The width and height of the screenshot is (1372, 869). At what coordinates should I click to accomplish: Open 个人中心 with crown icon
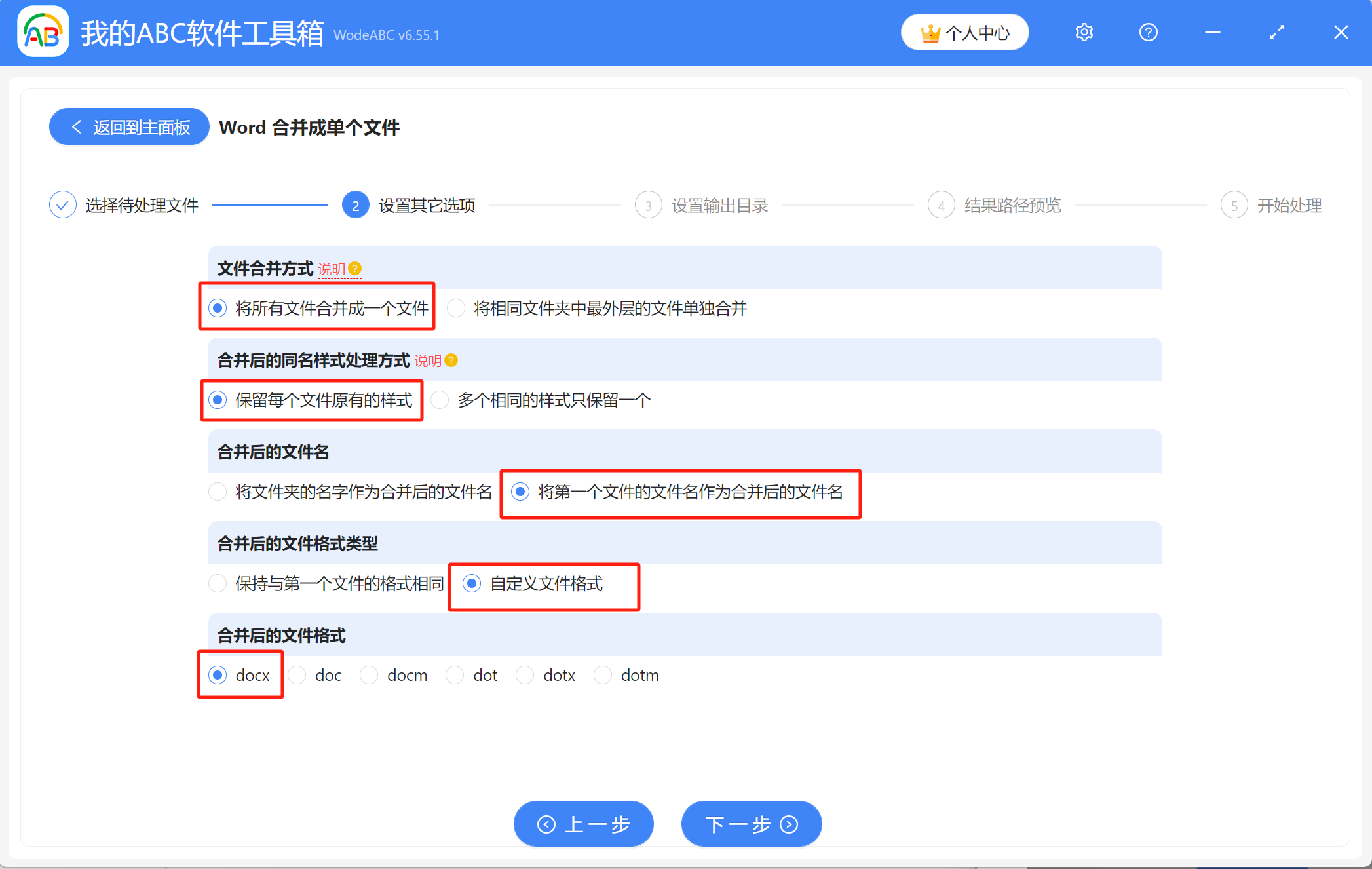(964, 32)
